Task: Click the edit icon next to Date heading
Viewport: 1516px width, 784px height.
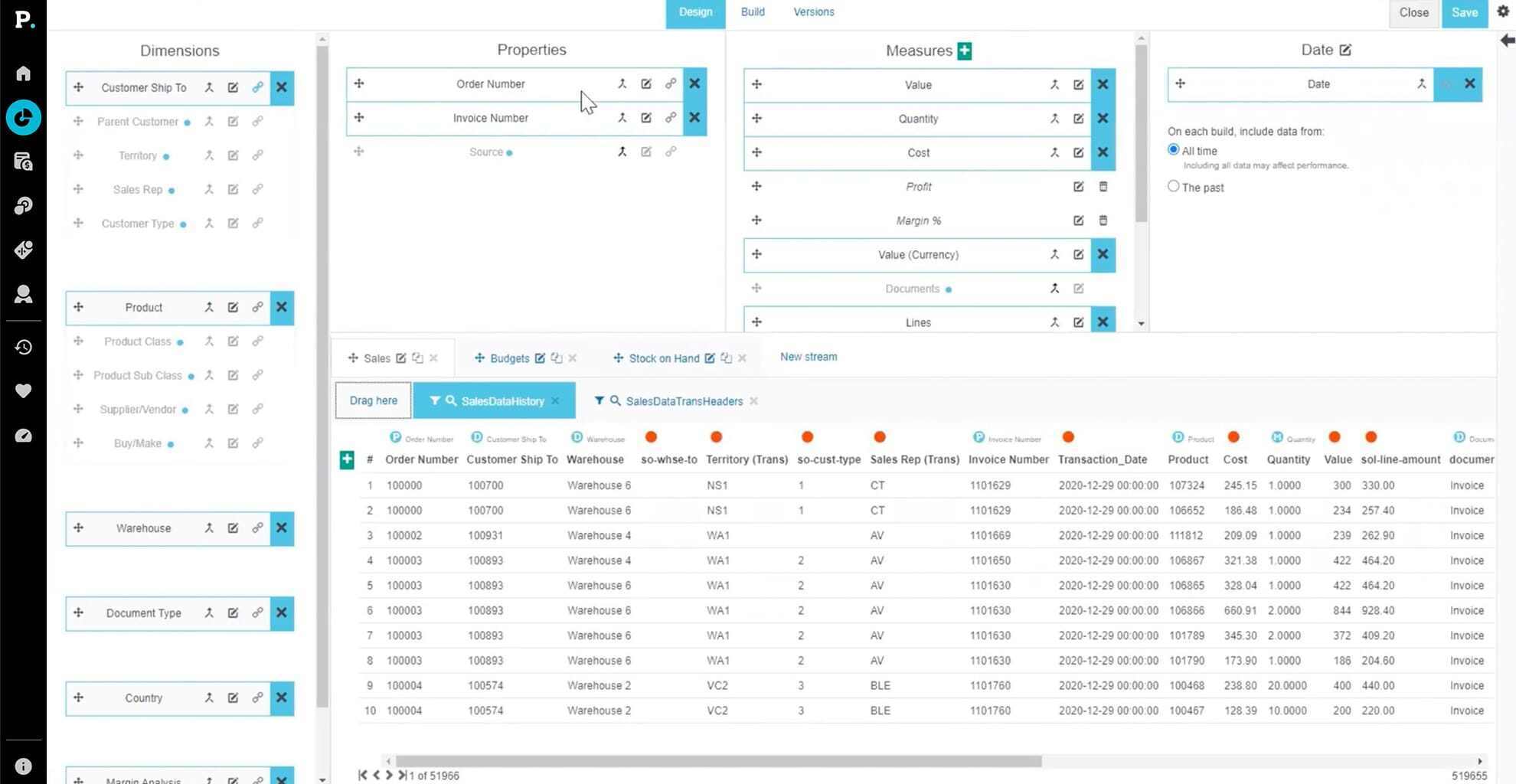Action: point(1345,50)
